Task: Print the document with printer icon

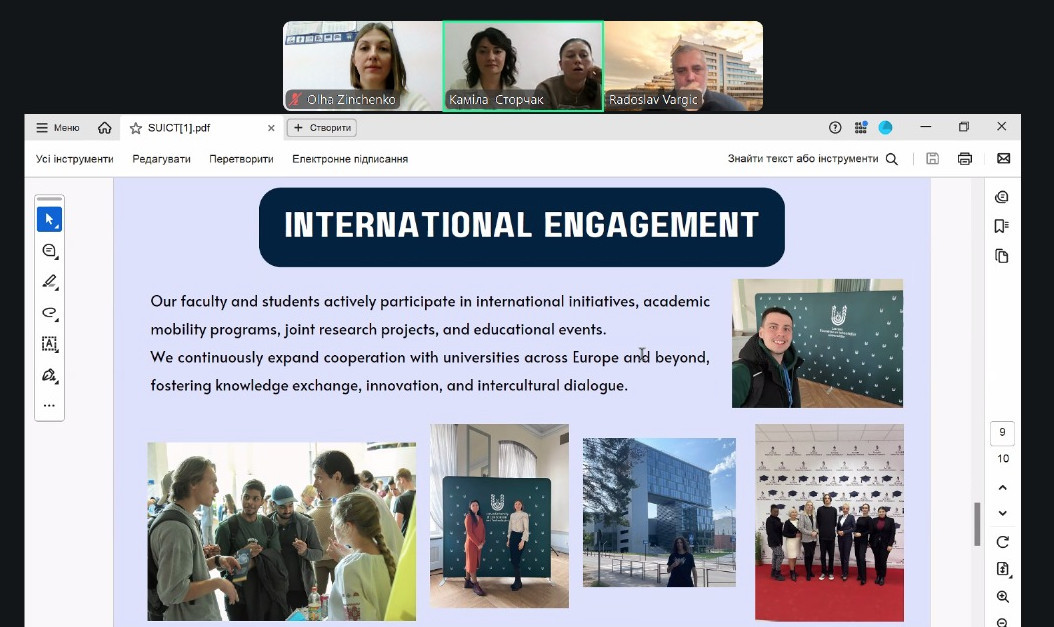Action: [x=964, y=158]
